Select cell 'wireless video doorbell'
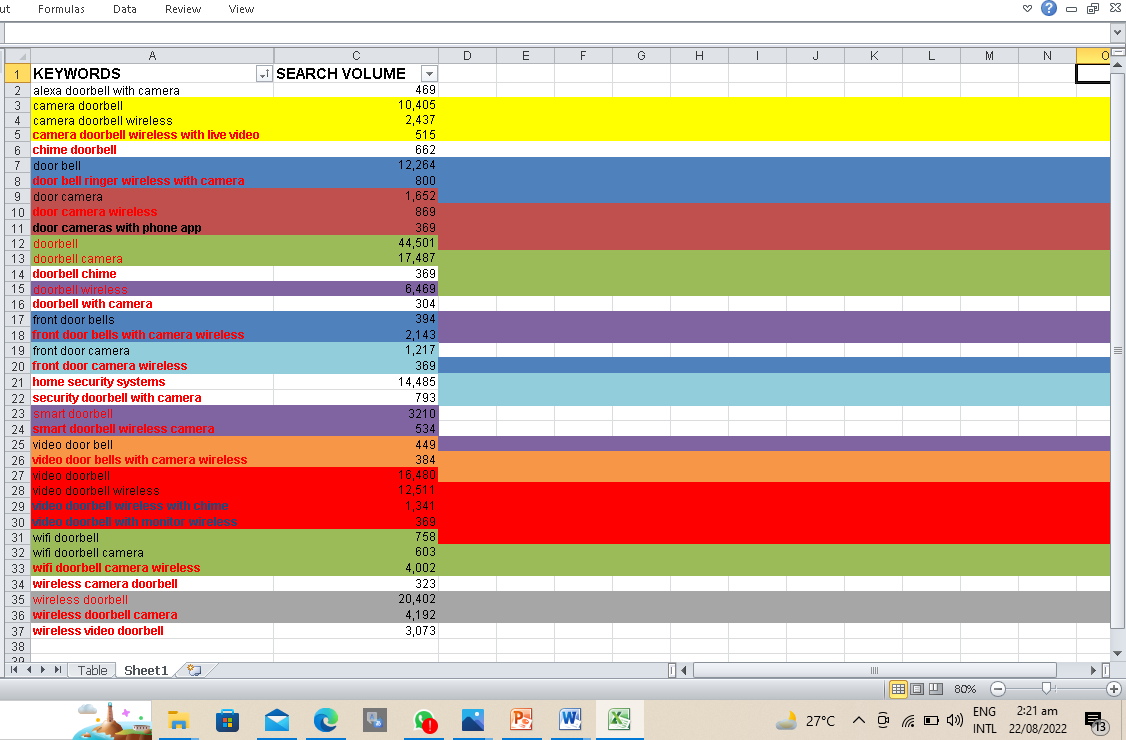 152,630
